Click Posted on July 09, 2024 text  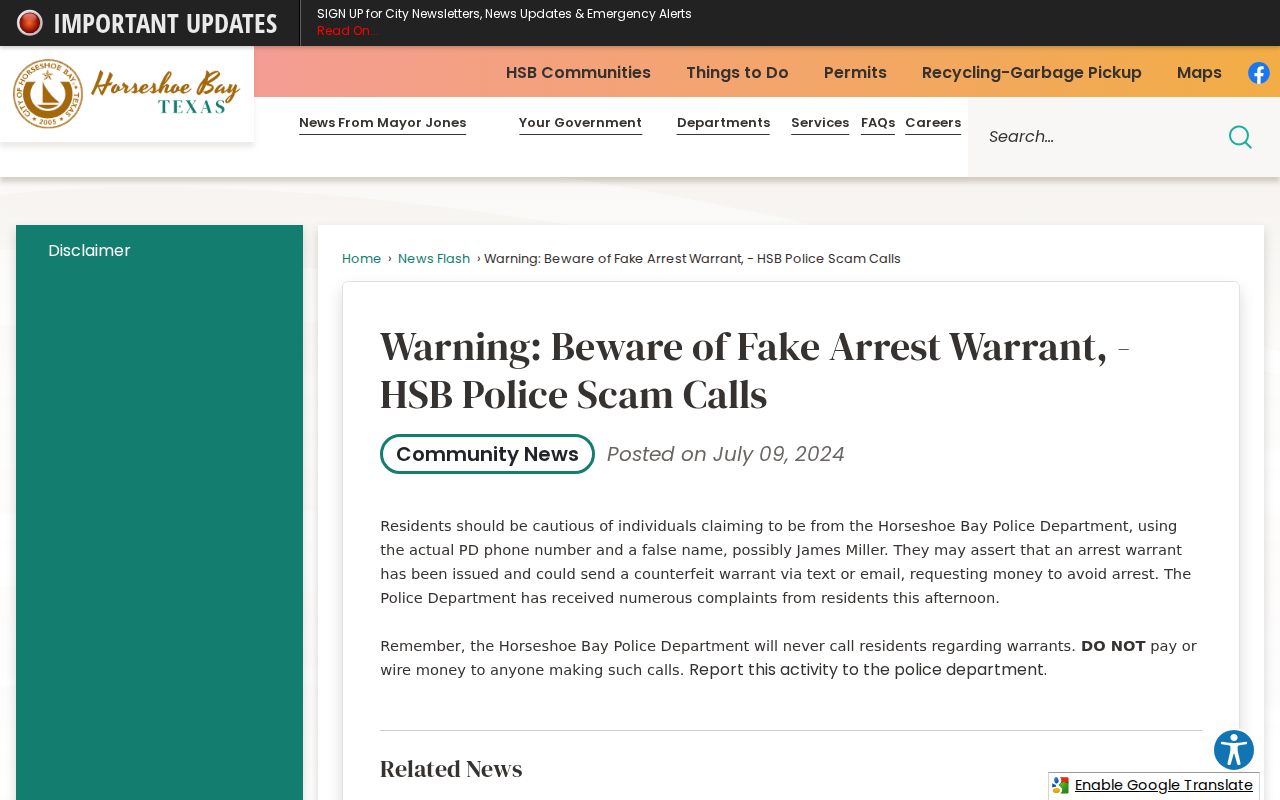[726, 454]
